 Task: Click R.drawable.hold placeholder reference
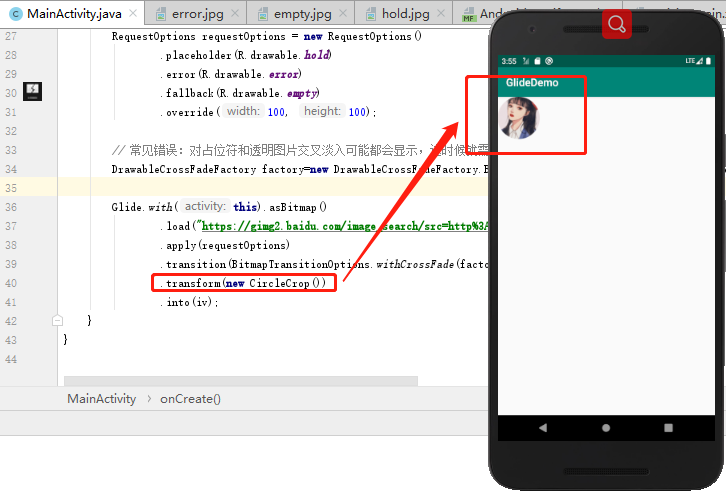284,55
